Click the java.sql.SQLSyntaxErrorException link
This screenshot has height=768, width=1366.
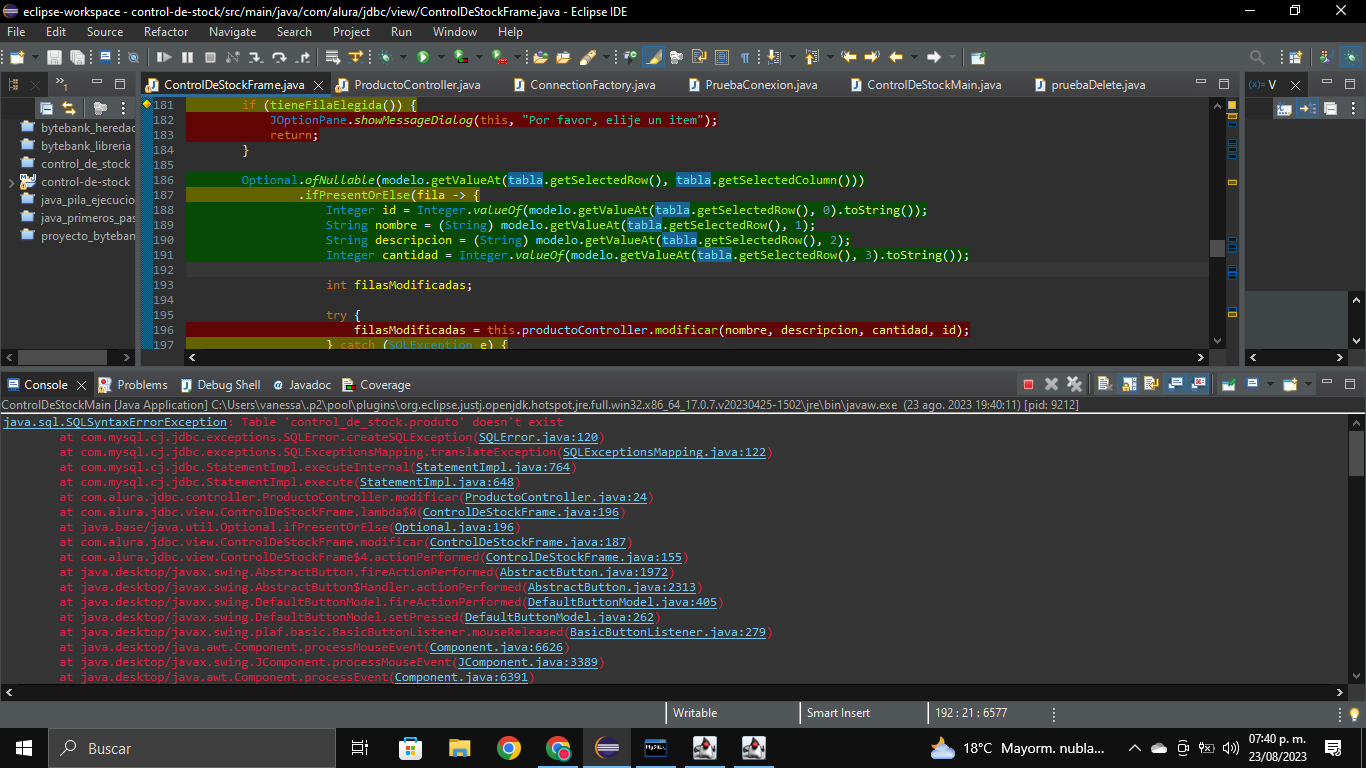[115, 422]
